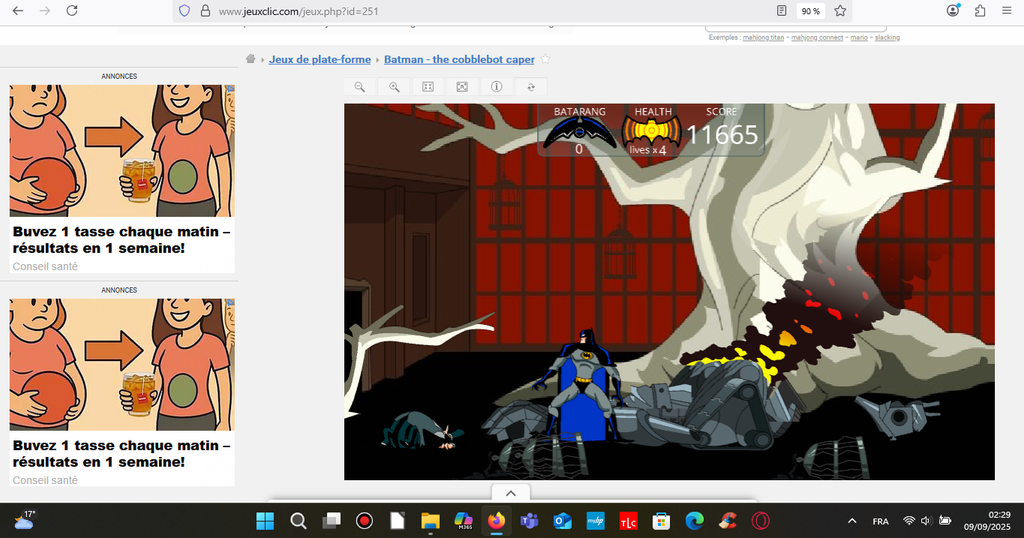Reload the game using the refresh arrows icon
The height and width of the screenshot is (538, 1024).
(531, 87)
